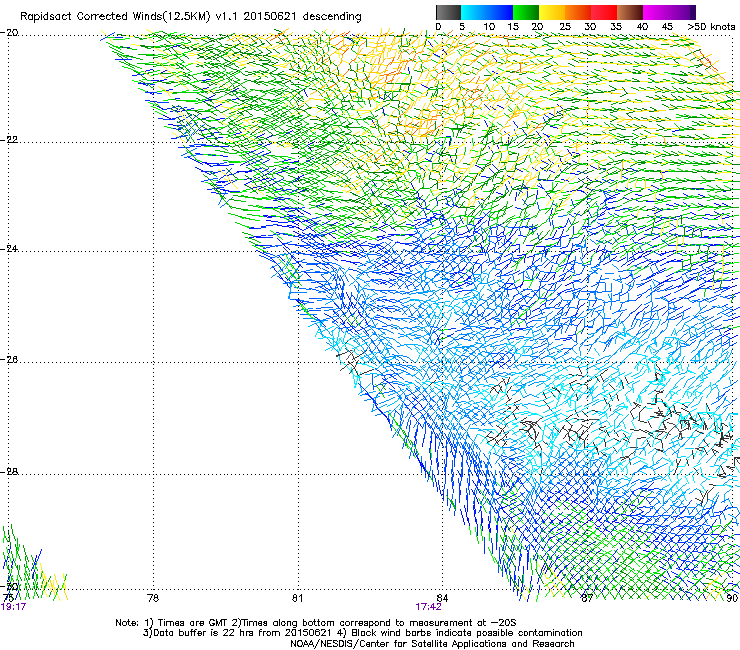Click the green 15-20 knots color swatch
The image size is (740, 650).
[526, 12]
